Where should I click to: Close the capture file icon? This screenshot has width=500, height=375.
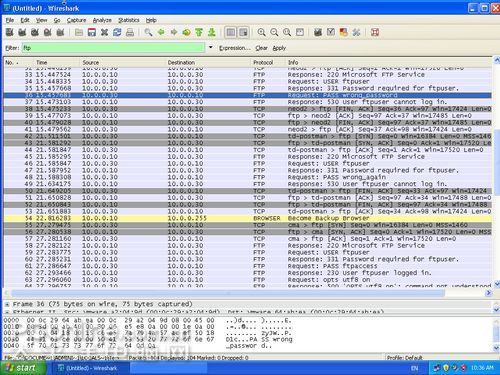[104, 32]
